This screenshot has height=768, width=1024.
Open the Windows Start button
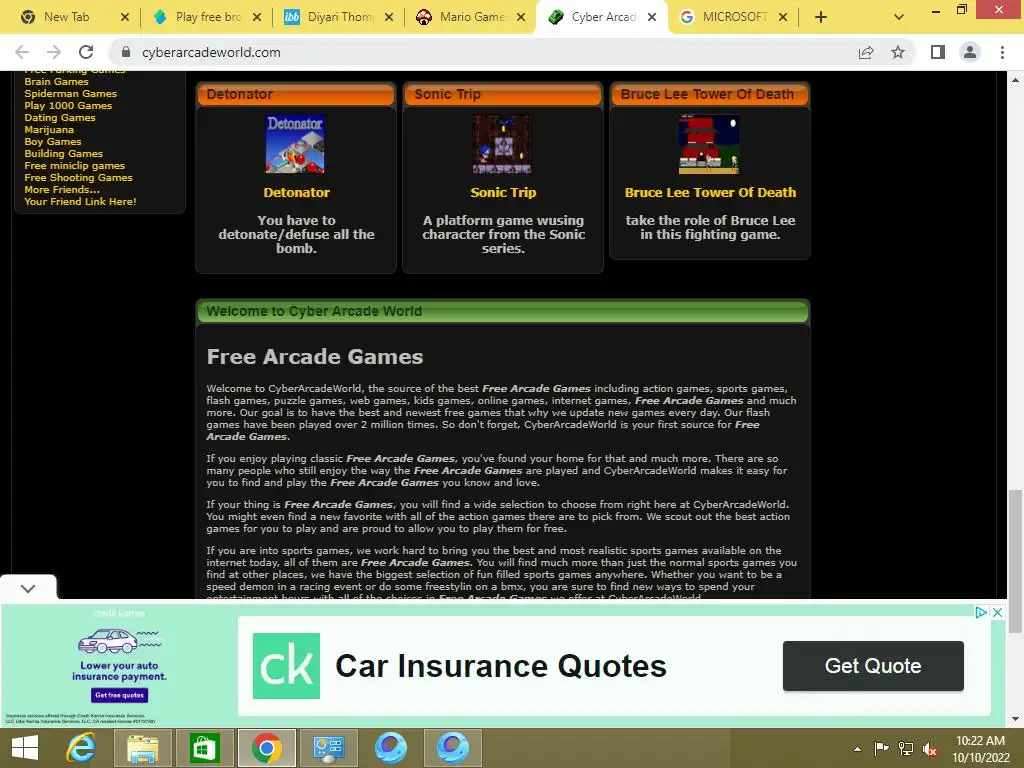point(25,748)
